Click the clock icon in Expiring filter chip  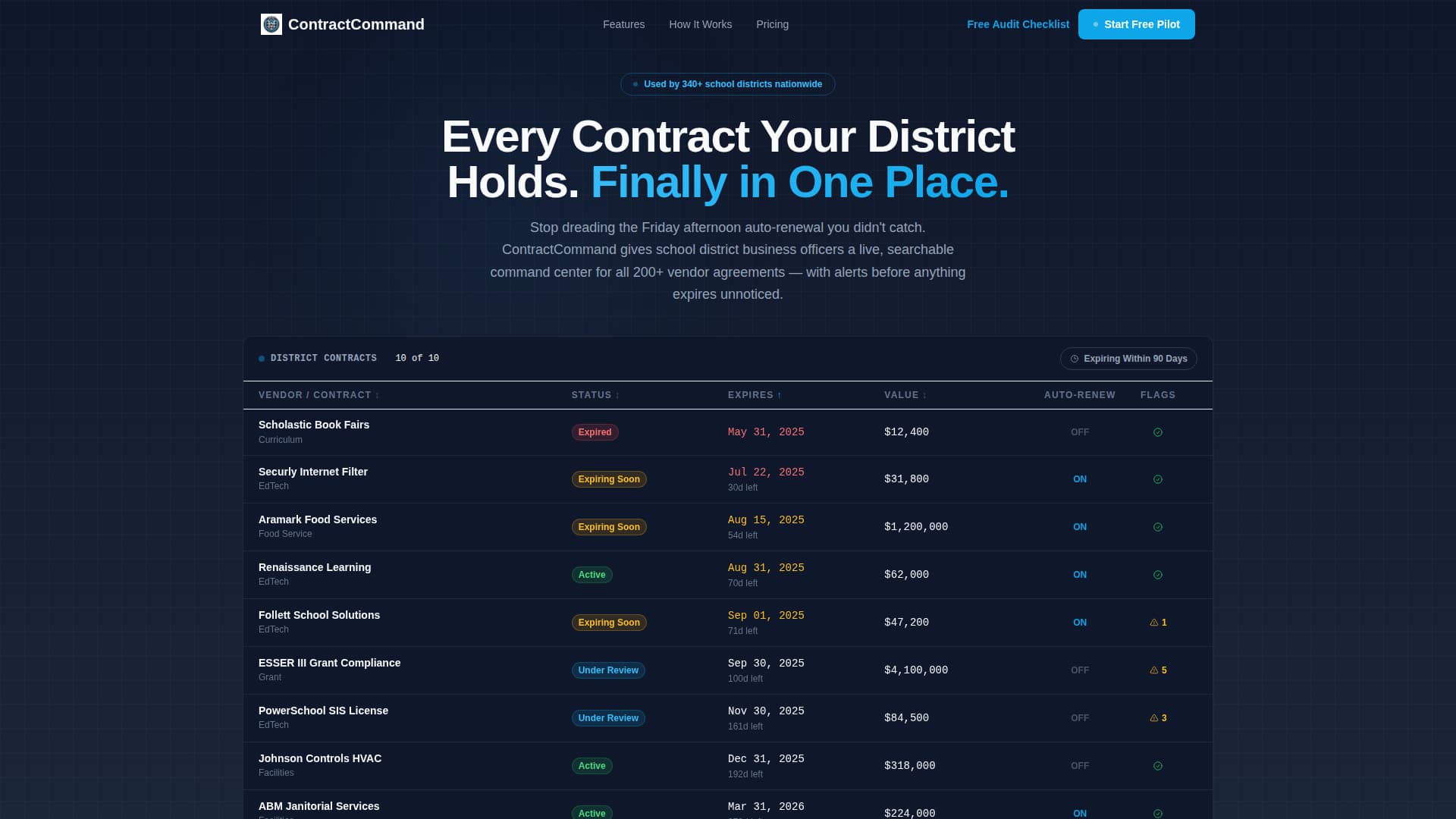[1074, 359]
